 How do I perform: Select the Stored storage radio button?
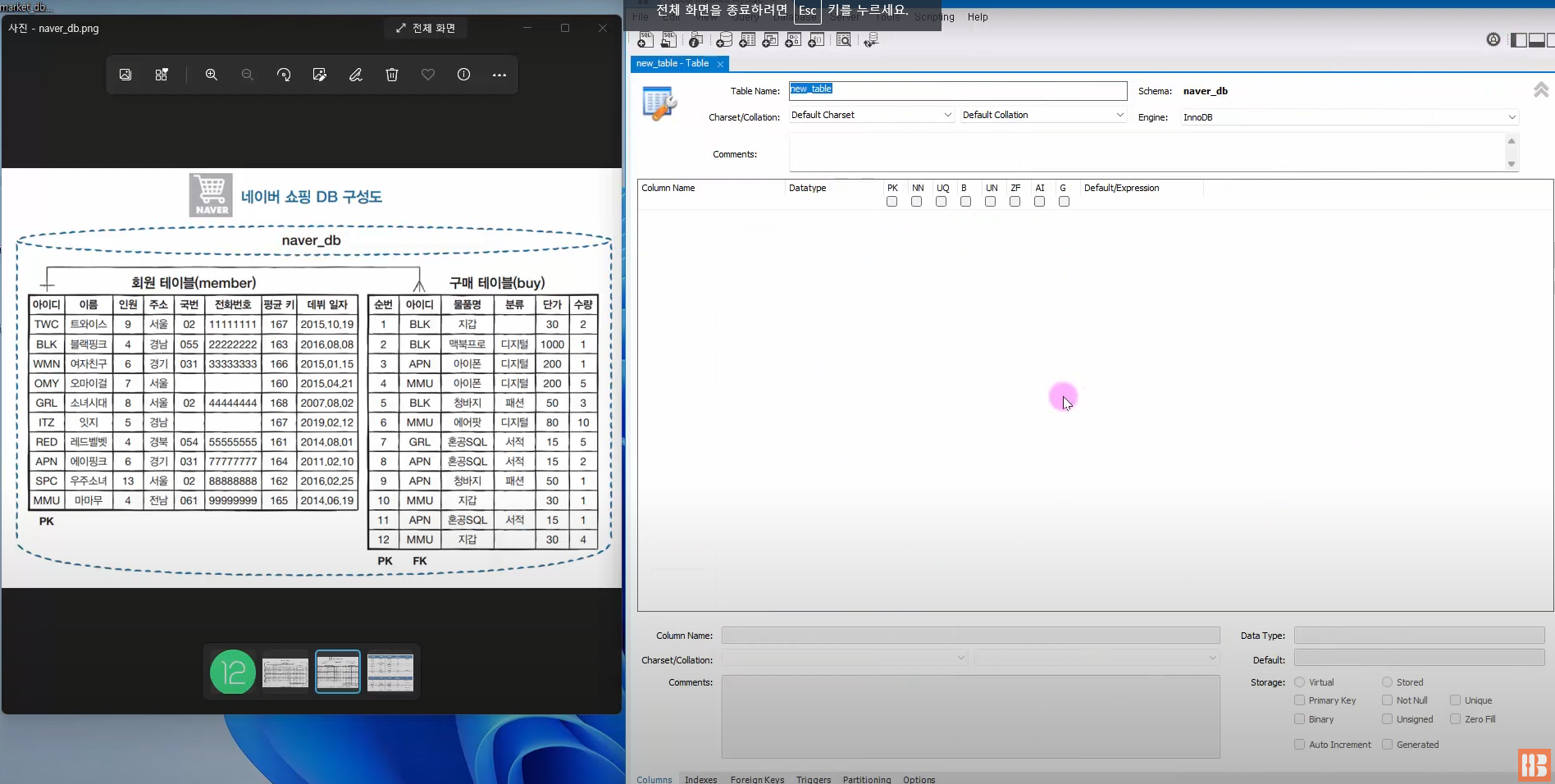(x=1387, y=682)
